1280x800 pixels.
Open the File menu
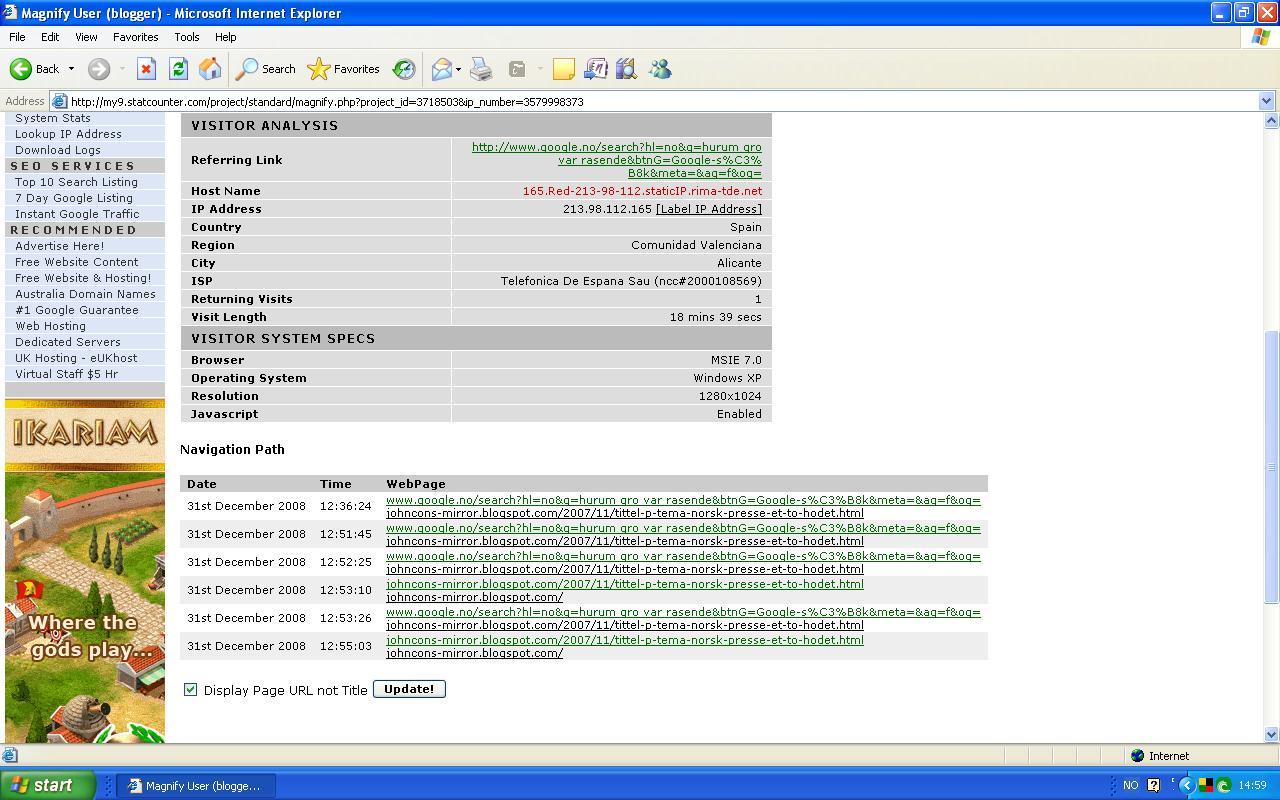(x=17, y=37)
